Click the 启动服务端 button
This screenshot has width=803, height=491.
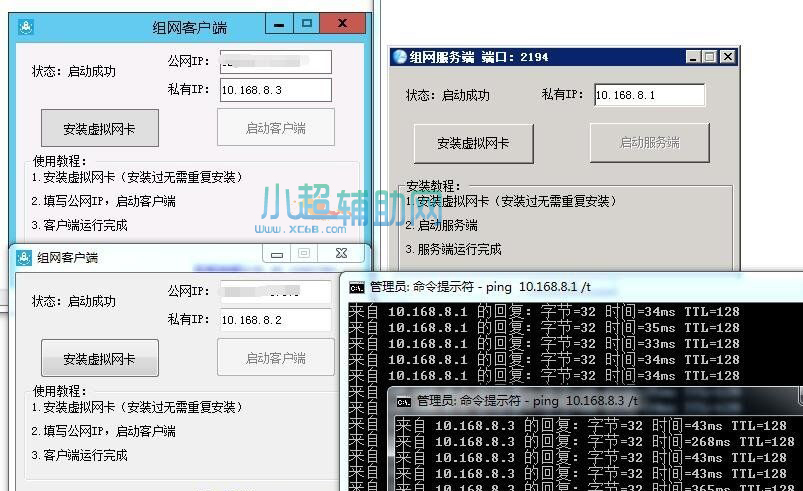(x=650, y=143)
